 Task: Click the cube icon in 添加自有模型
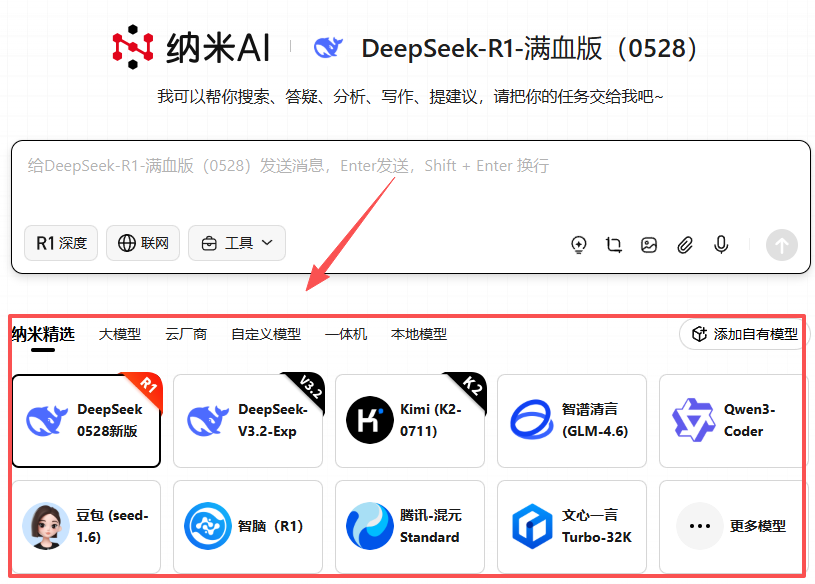point(700,334)
